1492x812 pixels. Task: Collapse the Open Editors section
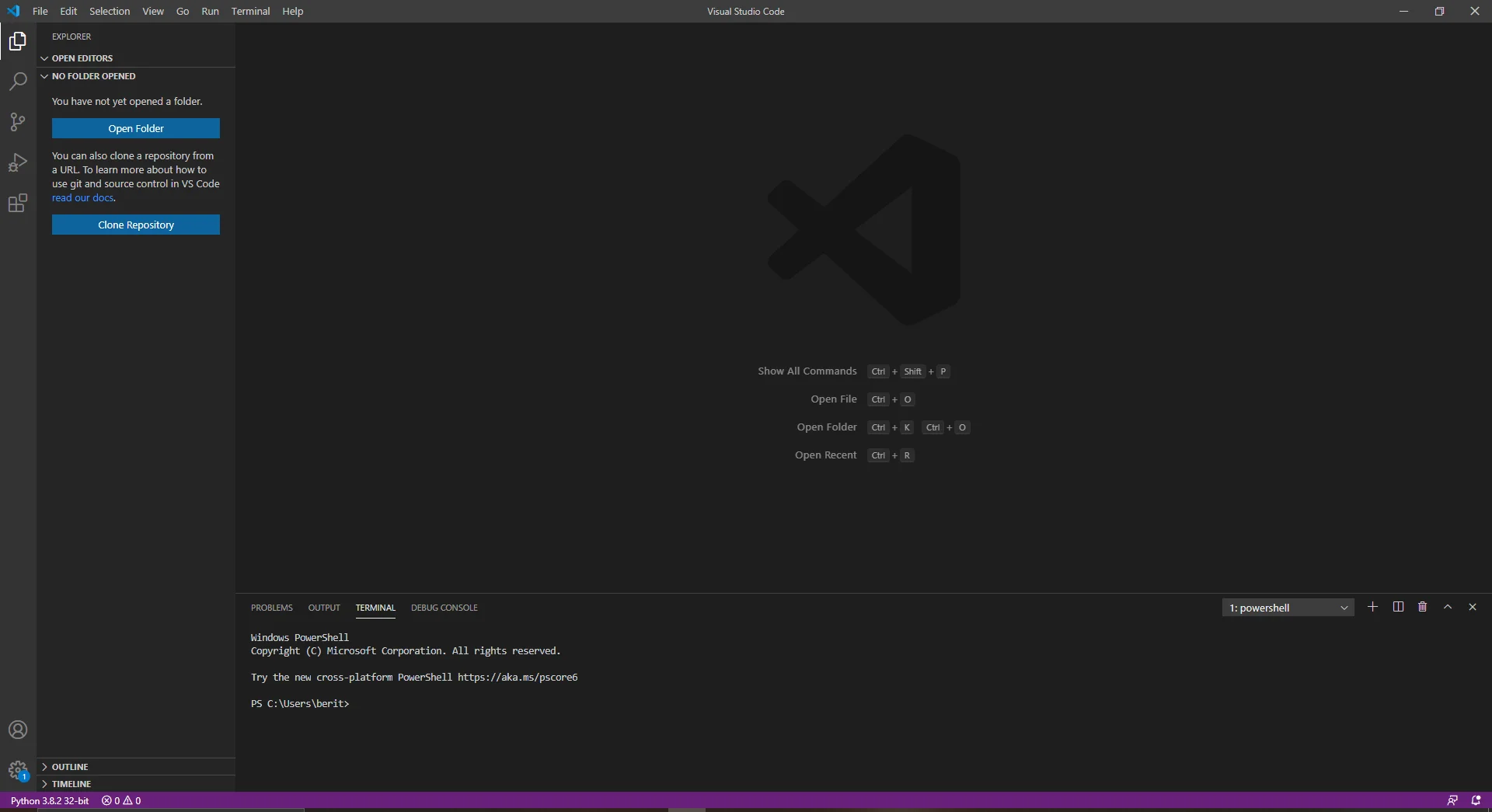click(136, 58)
